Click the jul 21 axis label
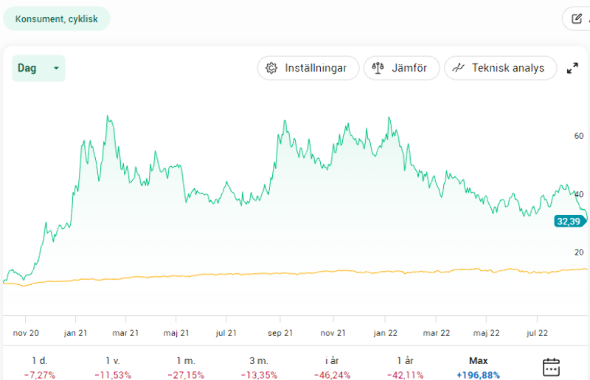 point(226,333)
